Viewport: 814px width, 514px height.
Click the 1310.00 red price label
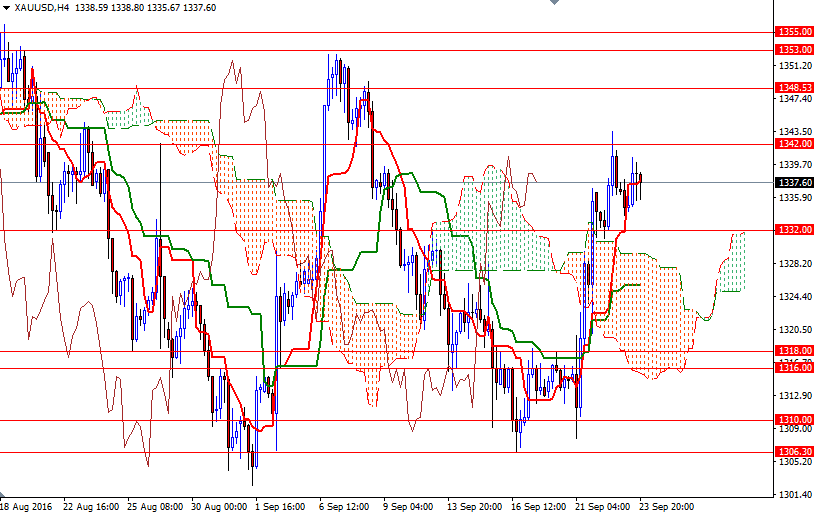(794, 419)
